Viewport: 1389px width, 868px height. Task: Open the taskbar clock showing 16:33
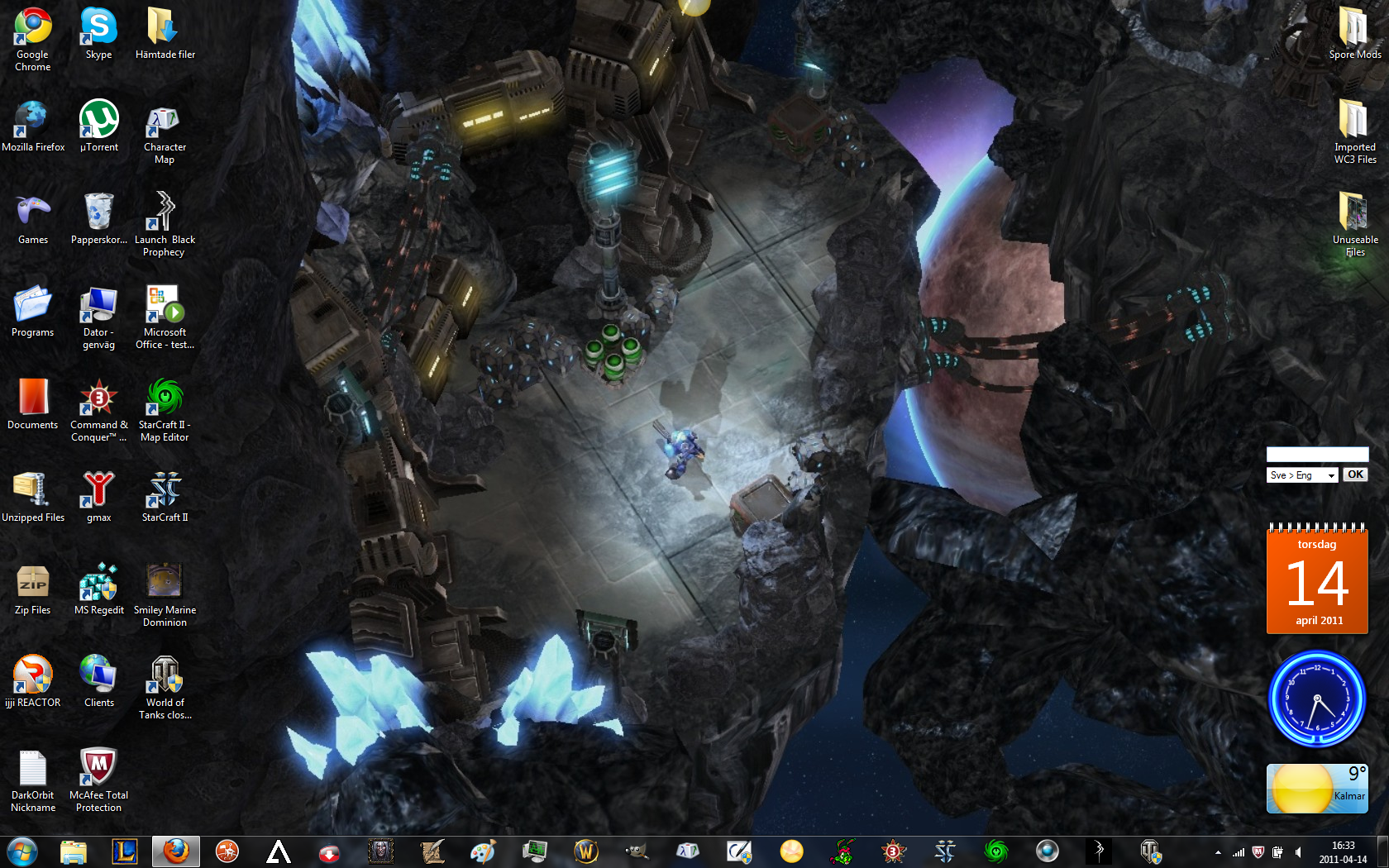[1343, 852]
